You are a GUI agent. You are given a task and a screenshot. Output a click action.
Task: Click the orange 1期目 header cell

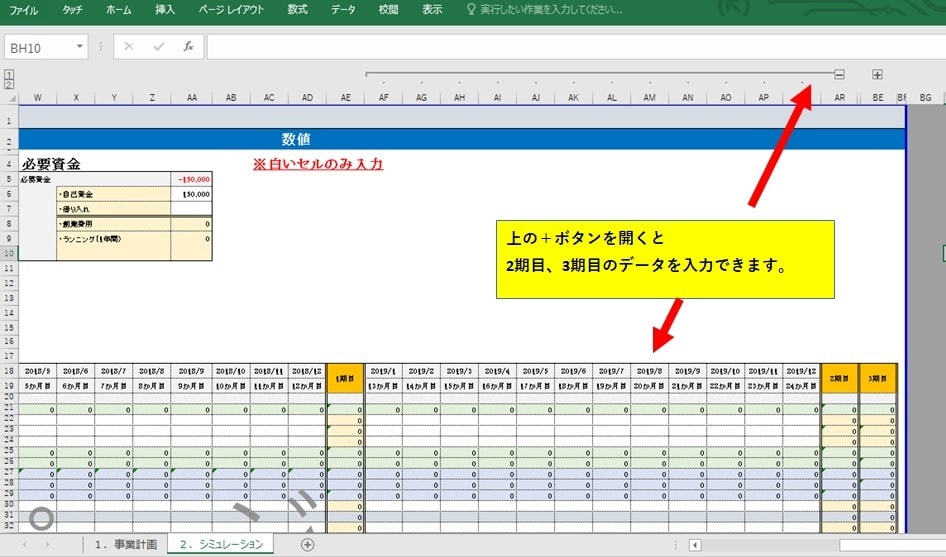345,378
